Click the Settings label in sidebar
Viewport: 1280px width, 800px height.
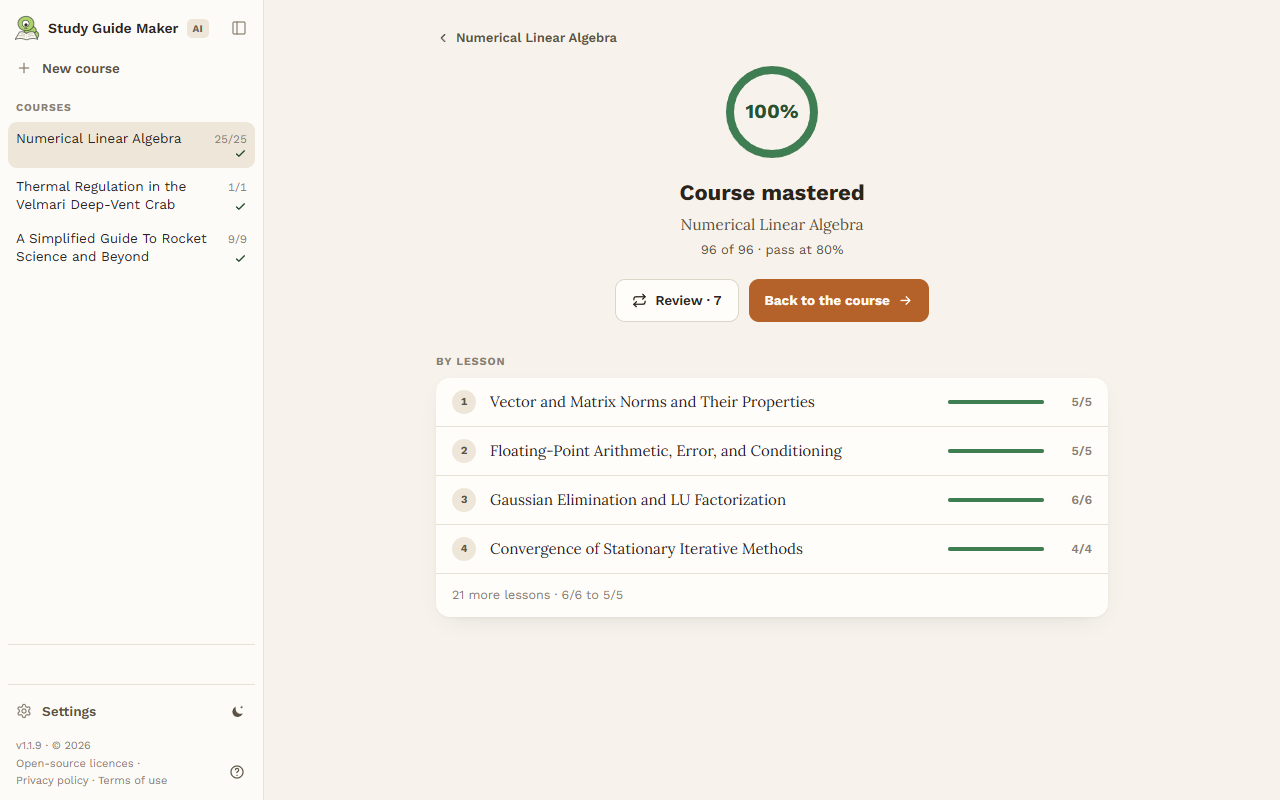69,711
